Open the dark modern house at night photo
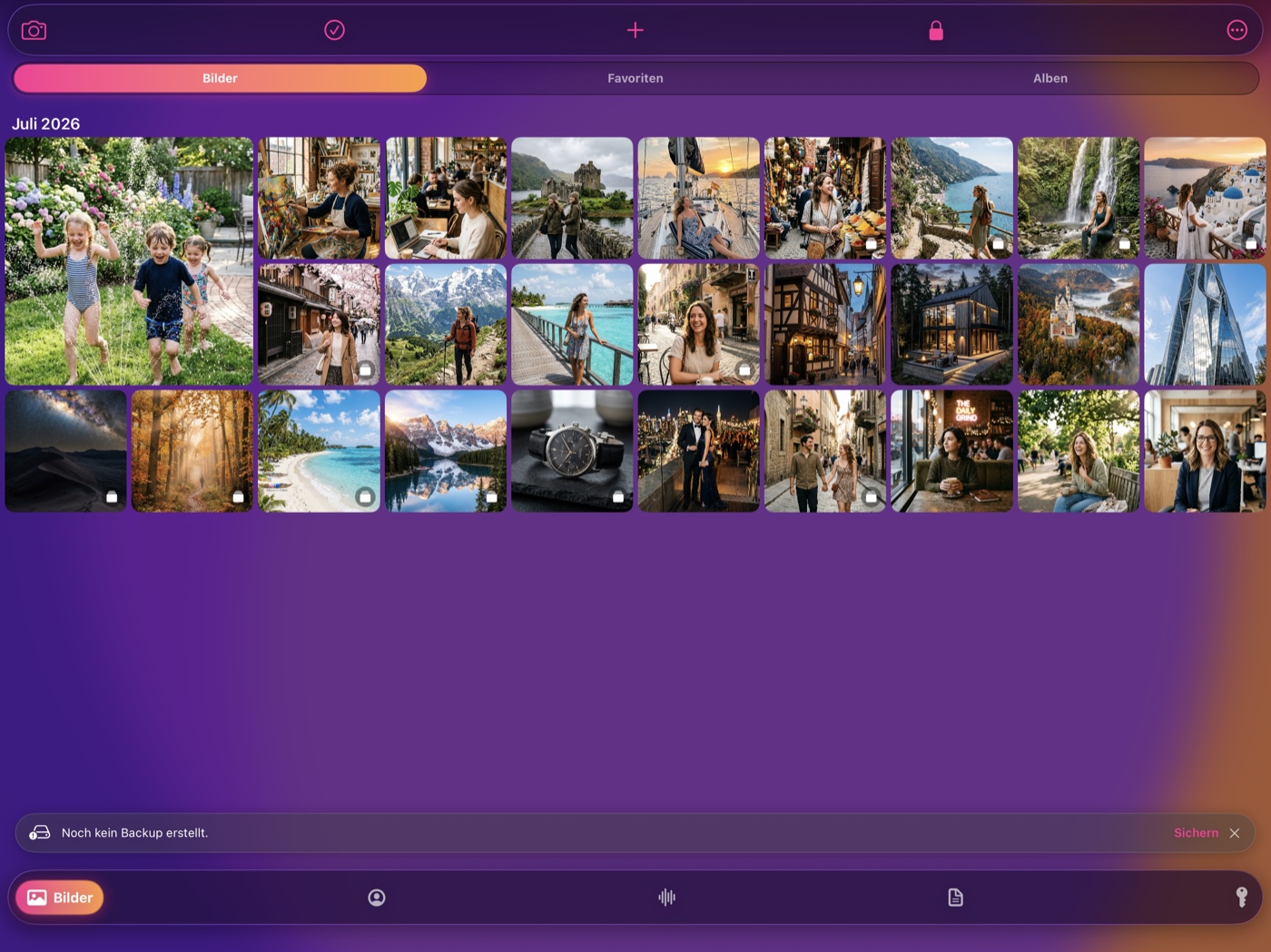Screen dimensions: 1271x952 tap(951, 325)
